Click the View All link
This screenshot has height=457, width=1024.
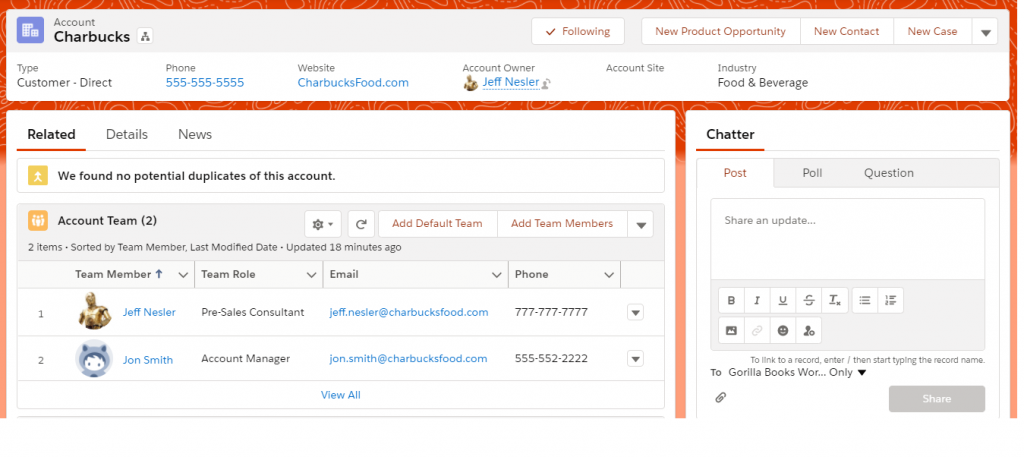click(341, 395)
